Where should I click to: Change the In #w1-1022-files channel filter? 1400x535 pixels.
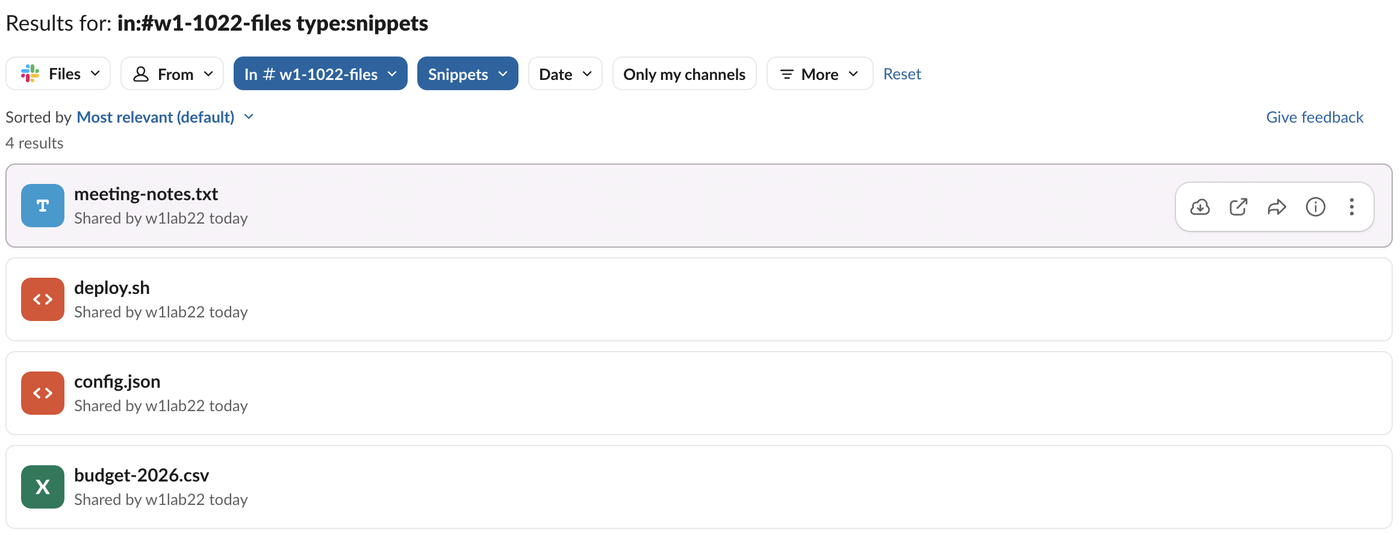pos(320,74)
